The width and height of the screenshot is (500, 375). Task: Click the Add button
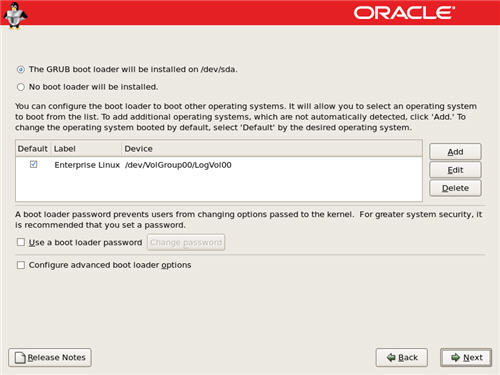455,152
